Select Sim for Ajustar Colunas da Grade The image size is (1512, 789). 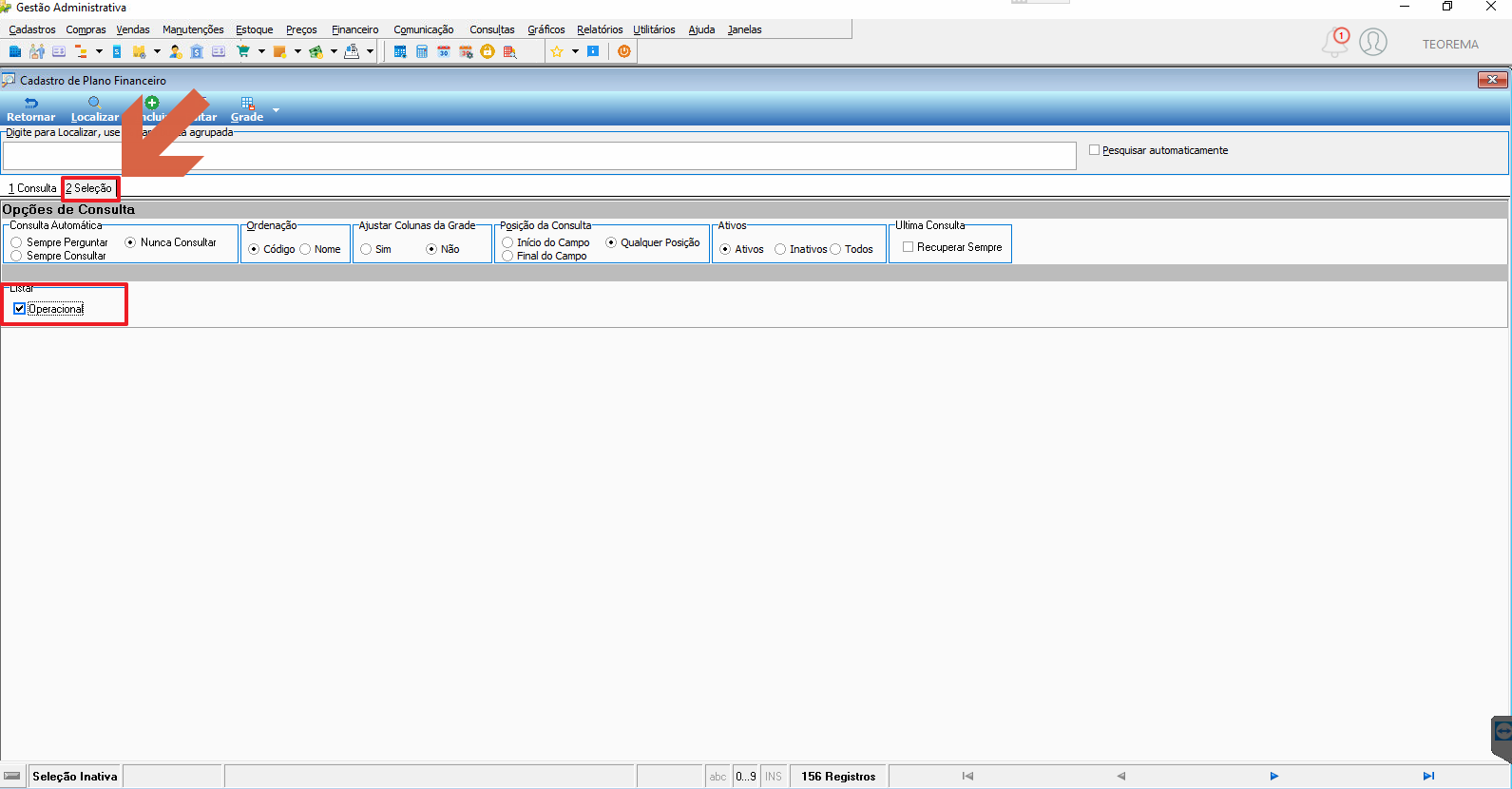click(366, 249)
